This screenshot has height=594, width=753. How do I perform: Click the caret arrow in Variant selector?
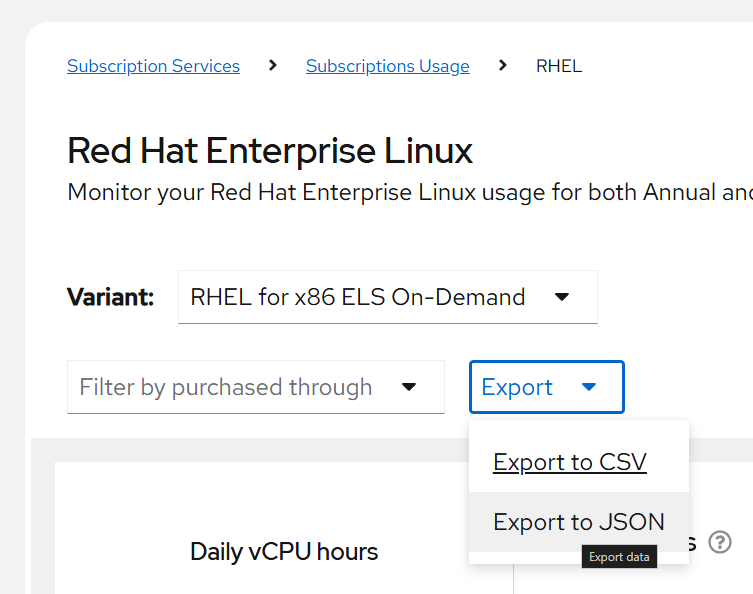click(562, 297)
